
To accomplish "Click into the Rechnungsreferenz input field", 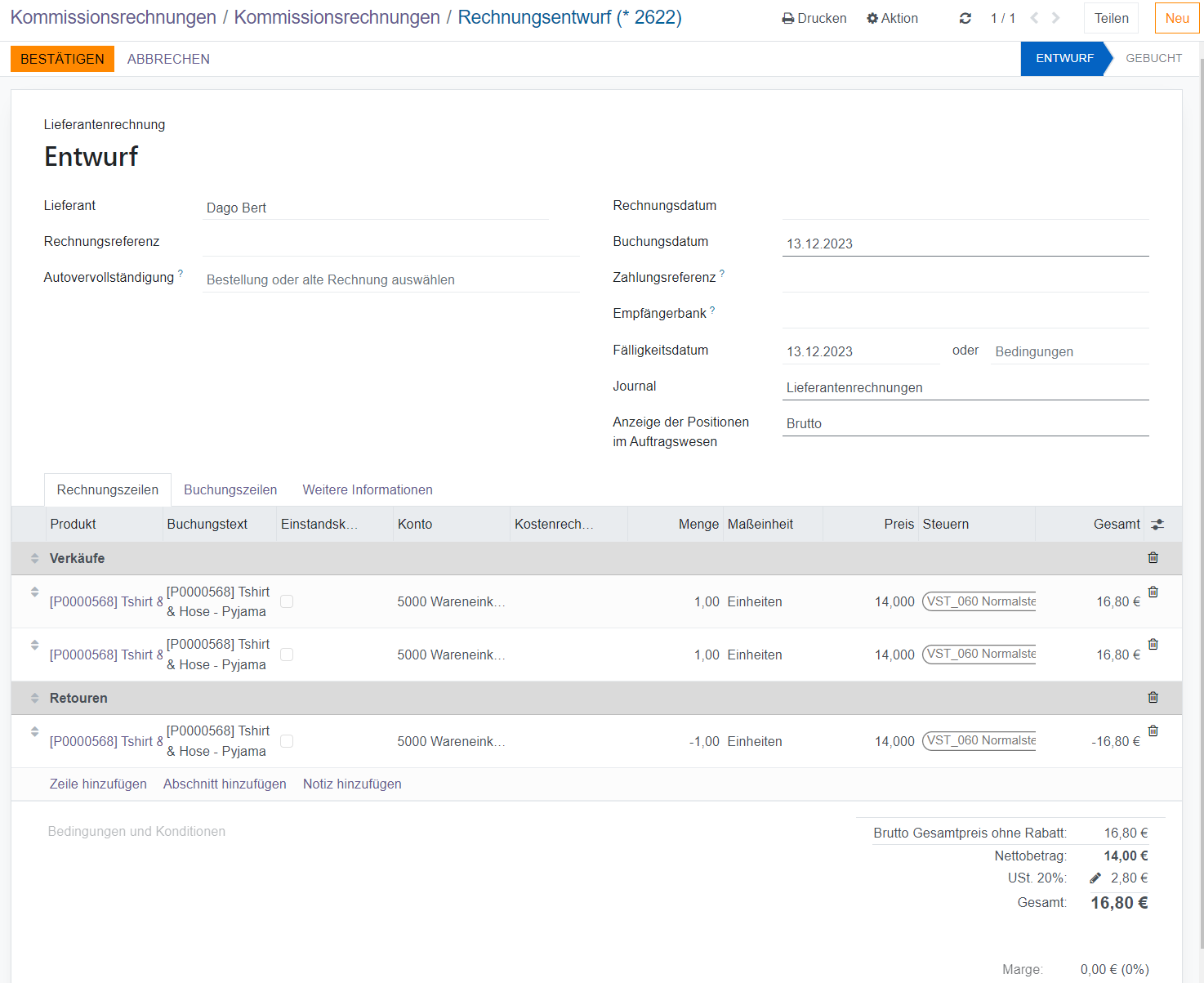I will click(x=390, y=243).
